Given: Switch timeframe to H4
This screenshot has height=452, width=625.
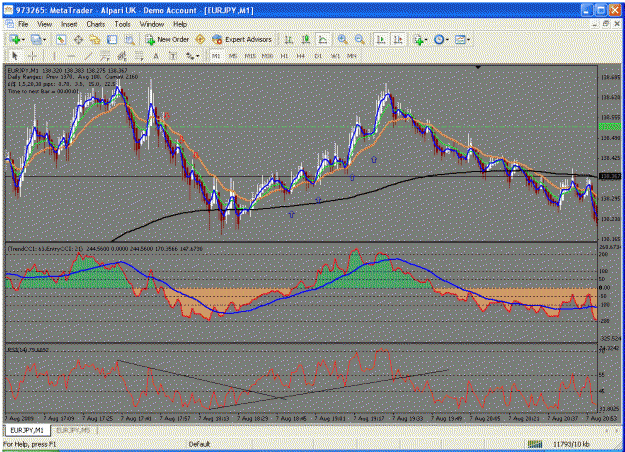Looking at the screenshot, I should tap(301, 56).
